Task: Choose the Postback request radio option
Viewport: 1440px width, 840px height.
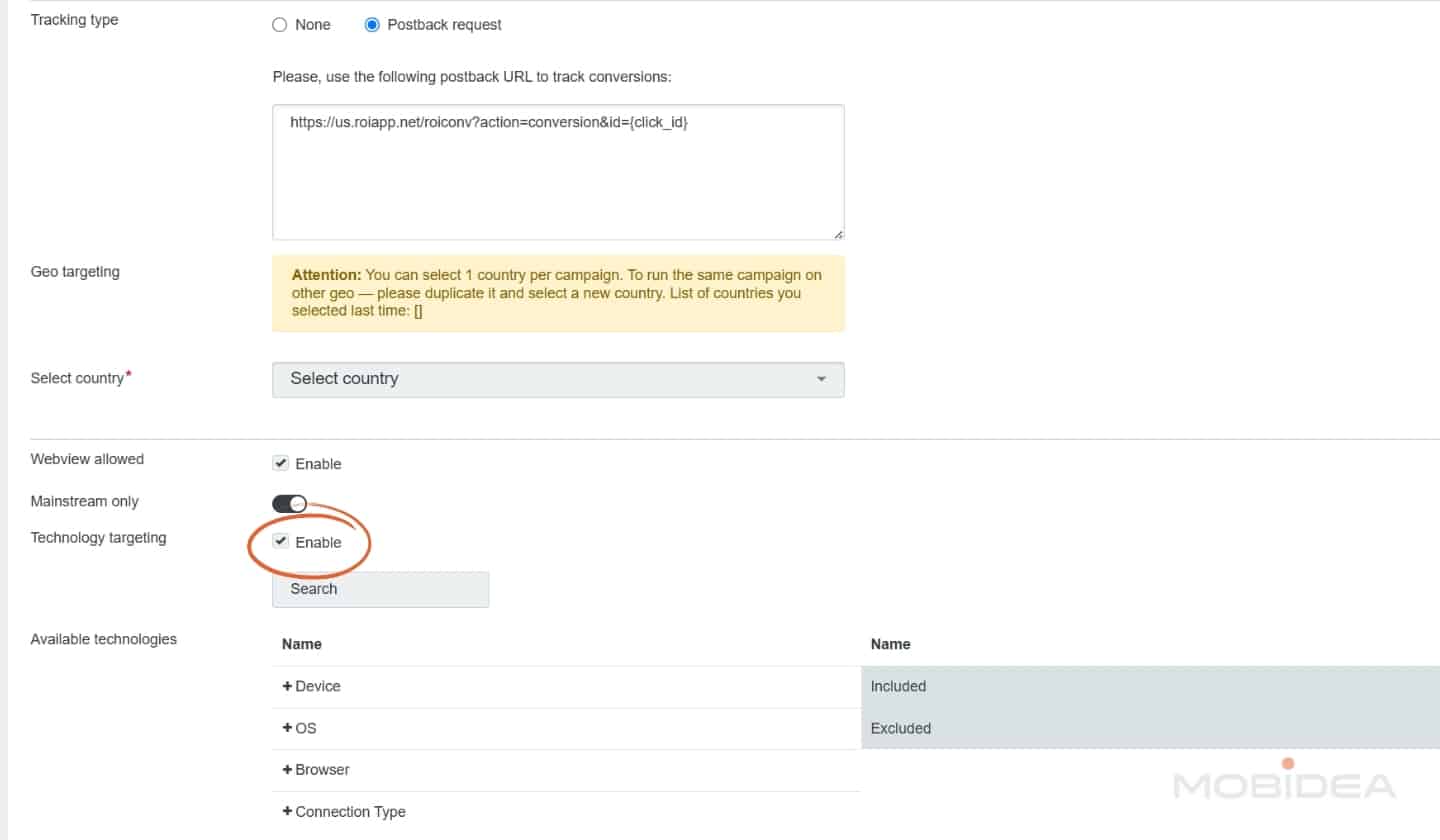Action: pyautogui.click(x=372, y=25)
